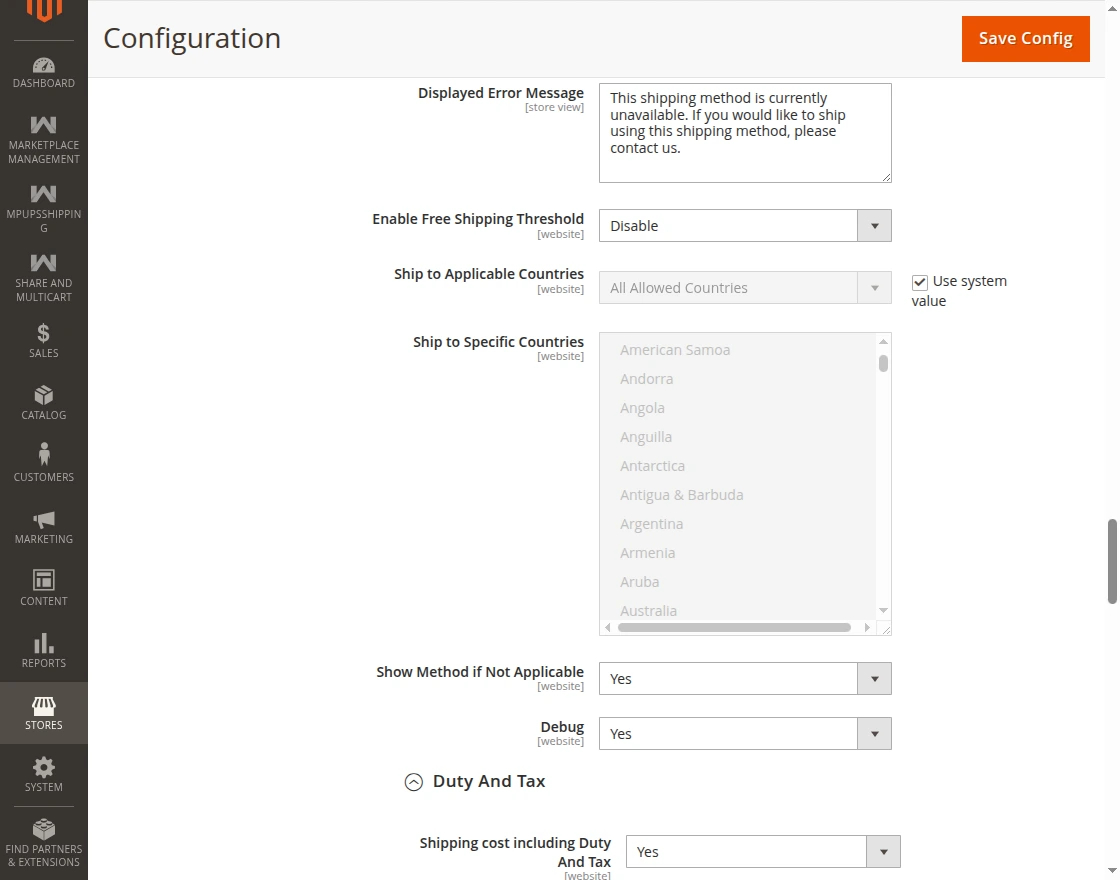The height and width of the screenshot is (880, 1120).
Task: Click country list scroll up arrow
Action: tap(884, 341)
